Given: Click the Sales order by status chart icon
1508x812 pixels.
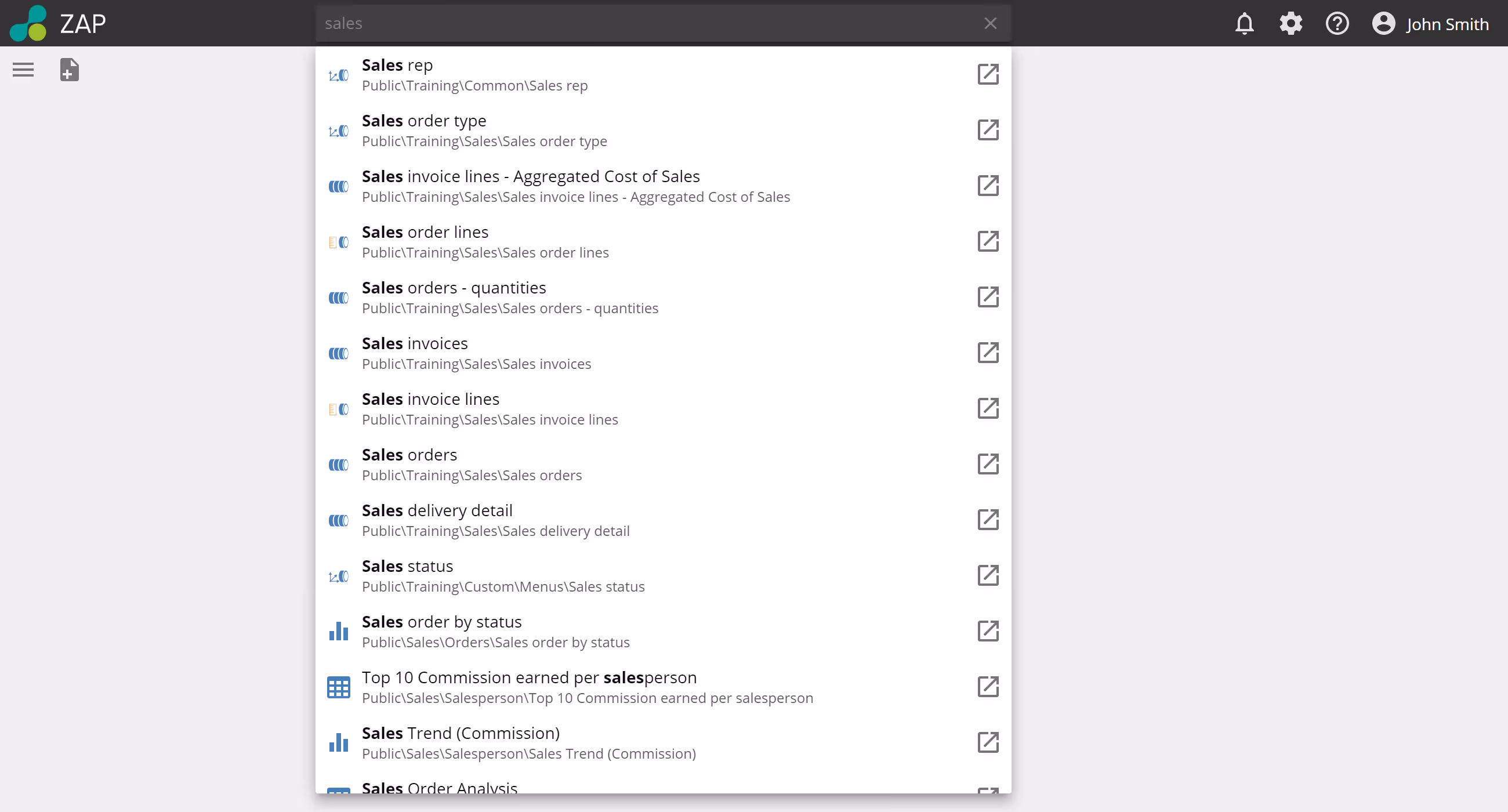Looking at the screenshot, I should pyautogui.click(x=338, y=631).
